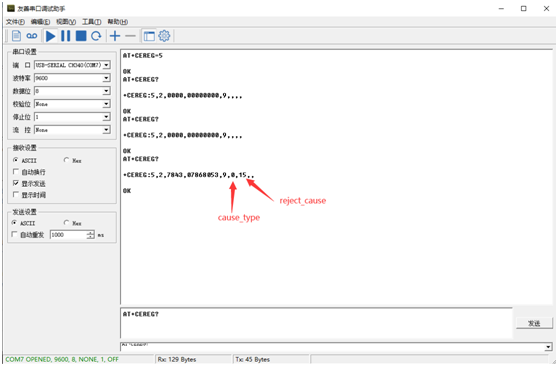Viewport: 558px width, 366px height.
Task: Click the AT+CEREG=5 line in receive log
Action: (x=143, y=56)
